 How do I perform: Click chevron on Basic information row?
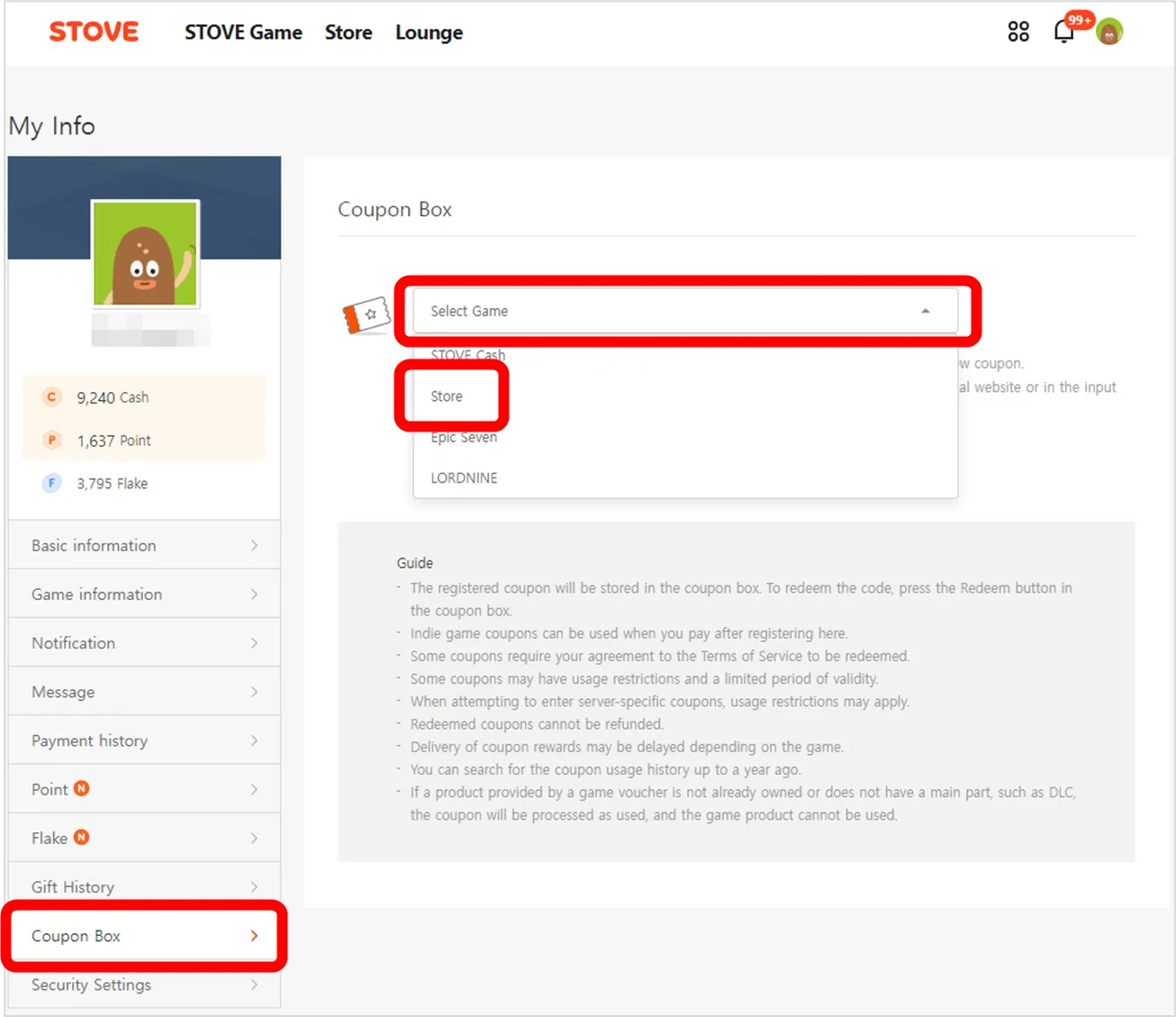point(254,545)
